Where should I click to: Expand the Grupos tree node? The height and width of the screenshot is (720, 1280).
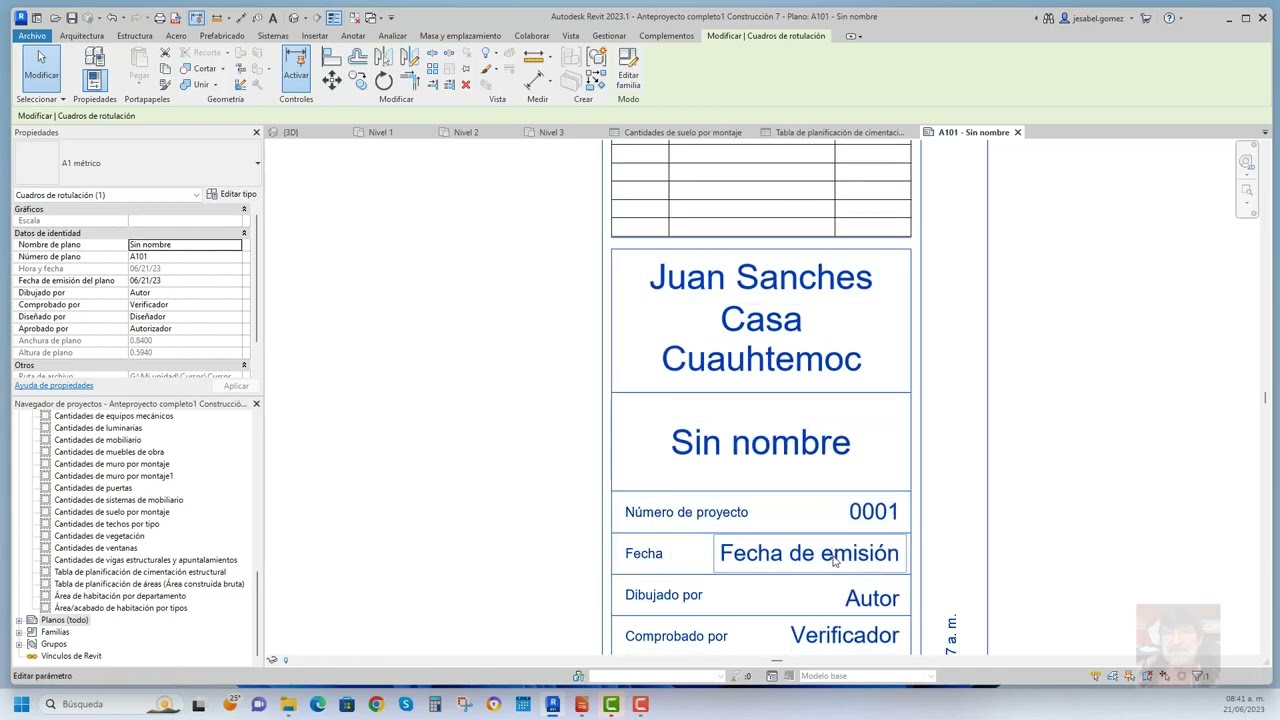(x=19, y=644)
